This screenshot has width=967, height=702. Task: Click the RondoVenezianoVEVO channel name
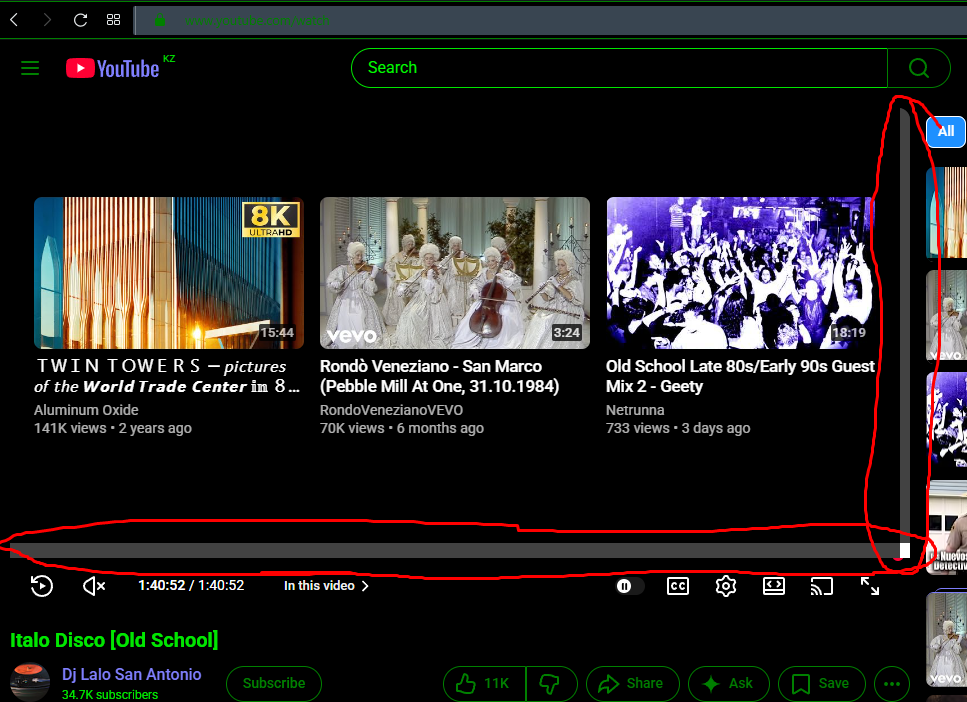coord(391,410)
